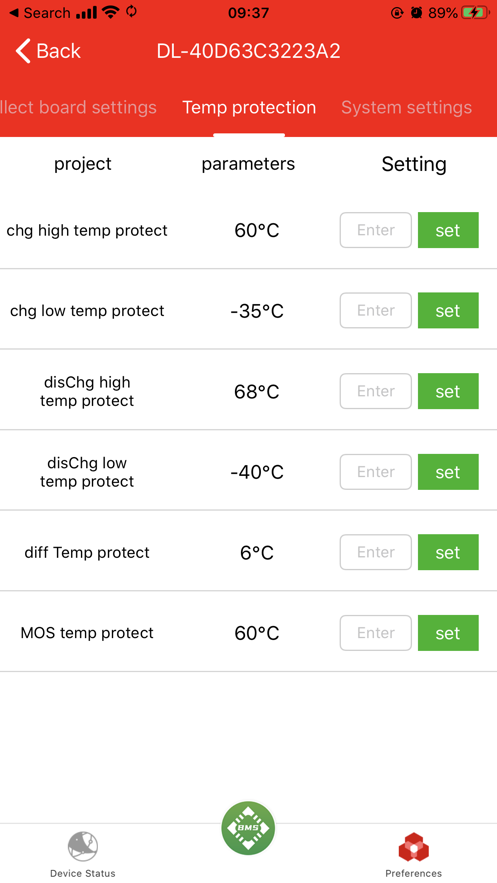Tap the Back chevron arrow
This screenshot has width=497, height=883.
23,51
